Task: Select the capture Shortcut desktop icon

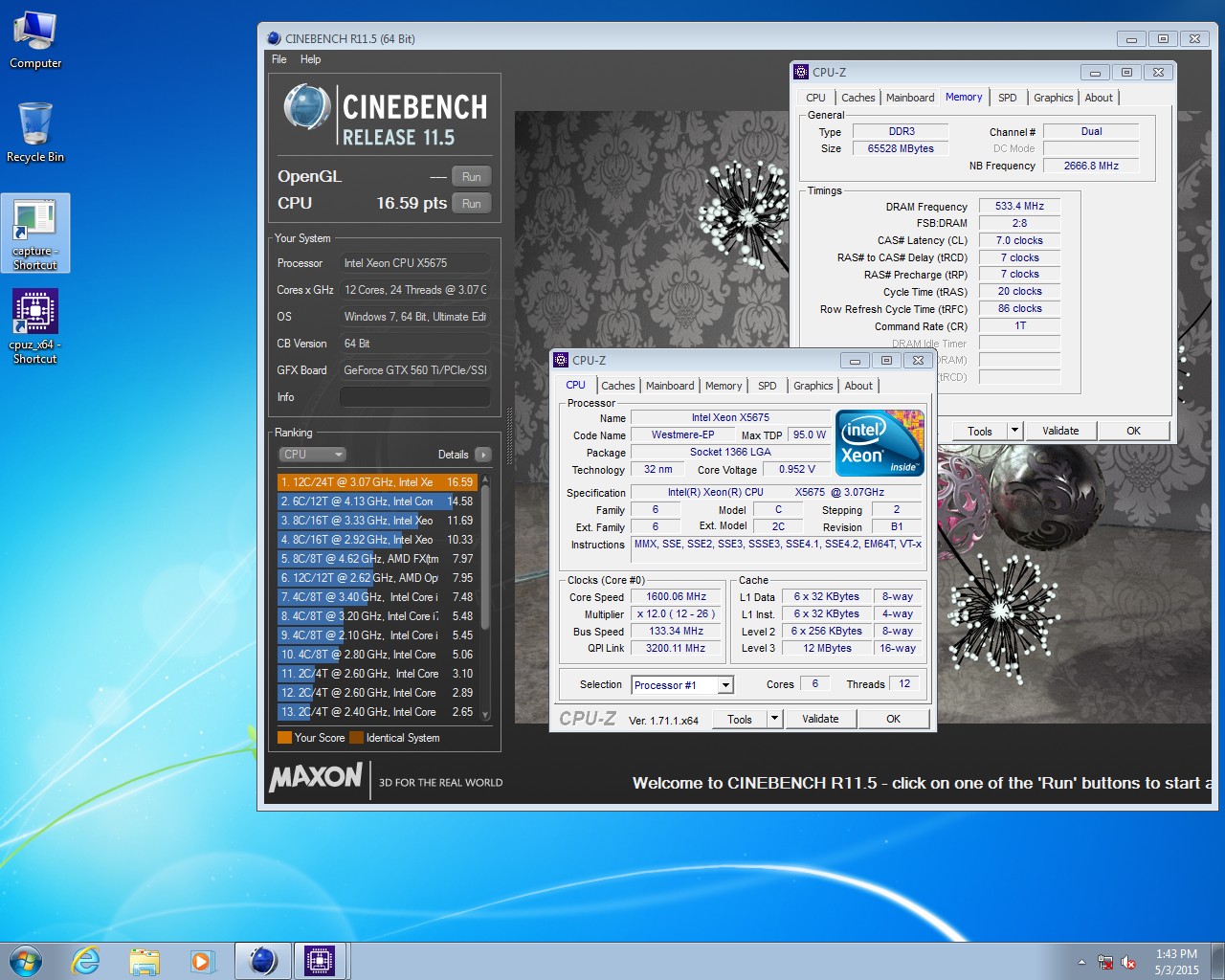Action: 35,234
